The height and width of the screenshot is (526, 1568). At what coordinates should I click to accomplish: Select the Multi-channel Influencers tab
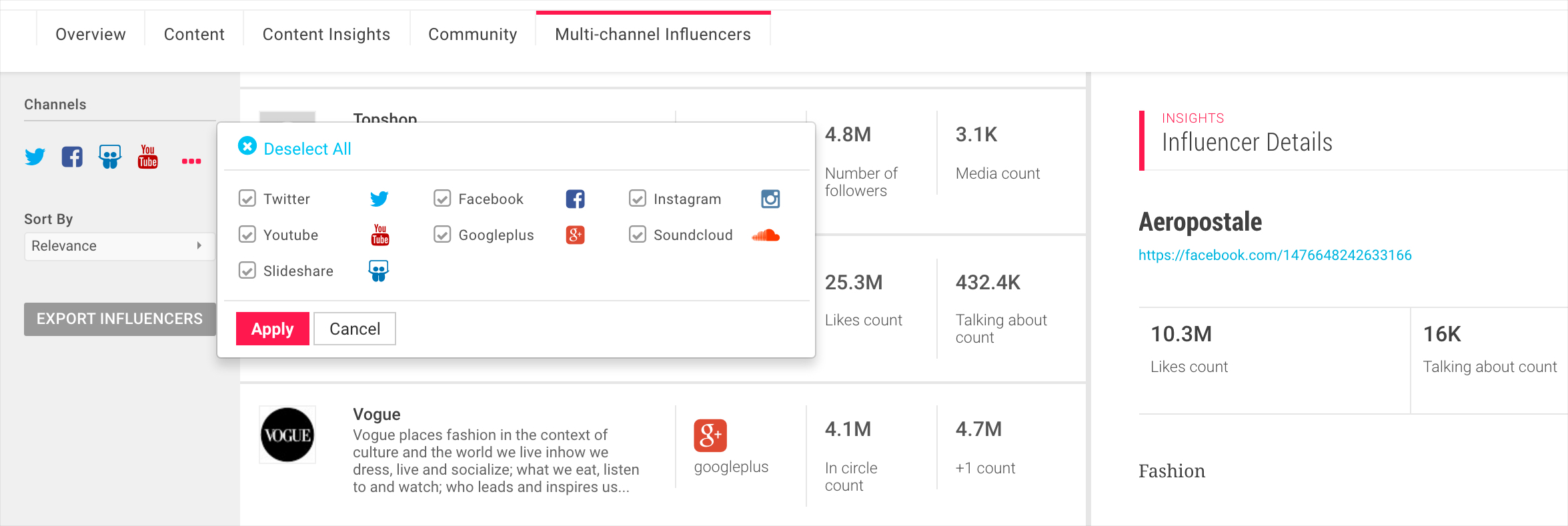(653, 34)
